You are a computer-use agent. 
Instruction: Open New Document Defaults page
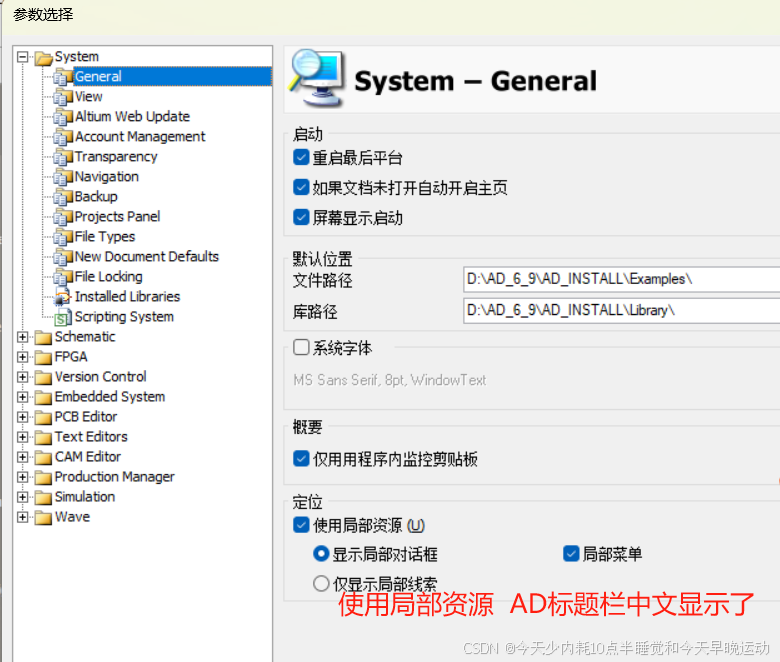point(147,256)
